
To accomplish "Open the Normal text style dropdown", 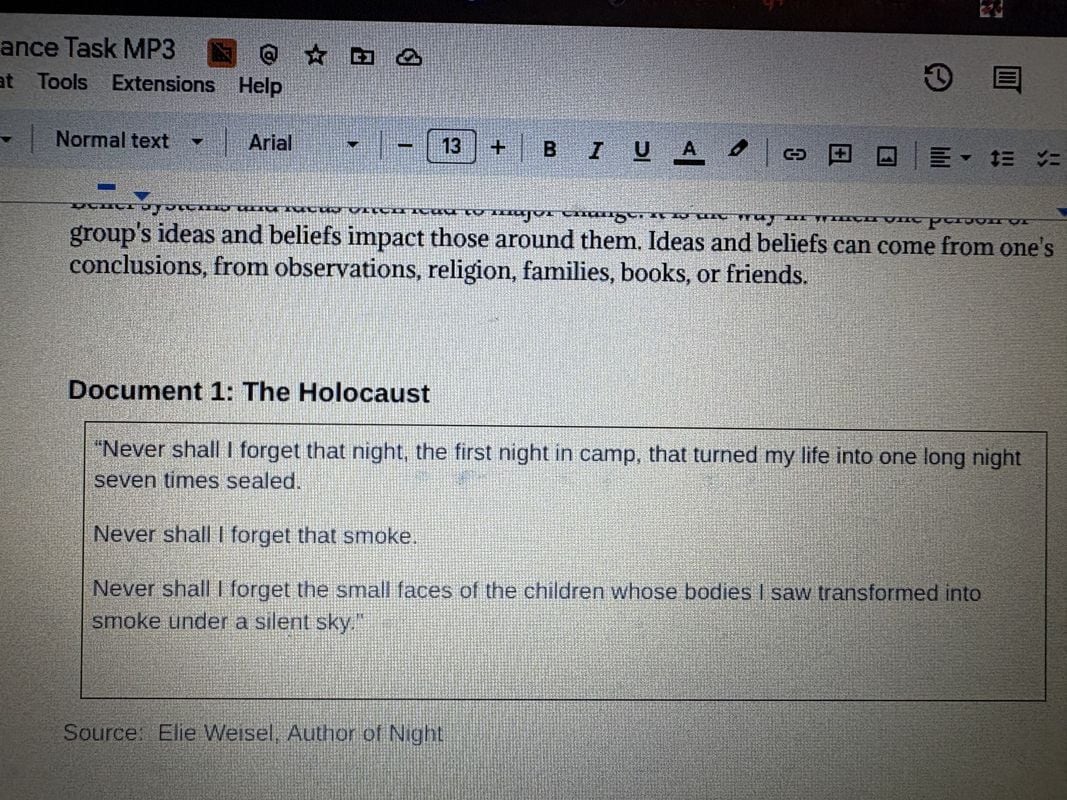I will [129, 140].
